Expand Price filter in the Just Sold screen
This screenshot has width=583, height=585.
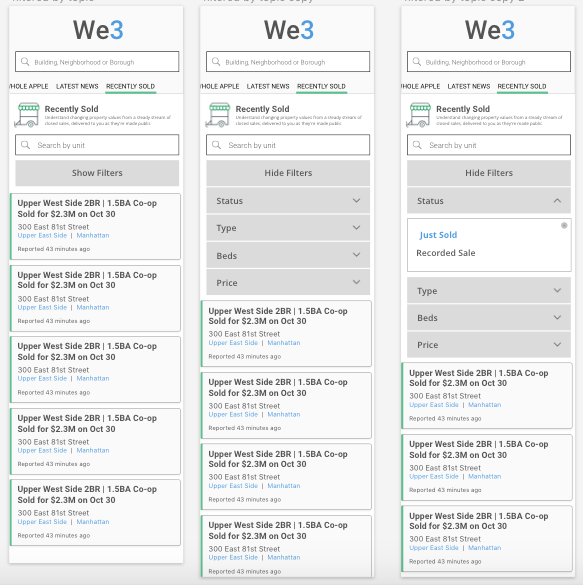[x=489, y=345]
